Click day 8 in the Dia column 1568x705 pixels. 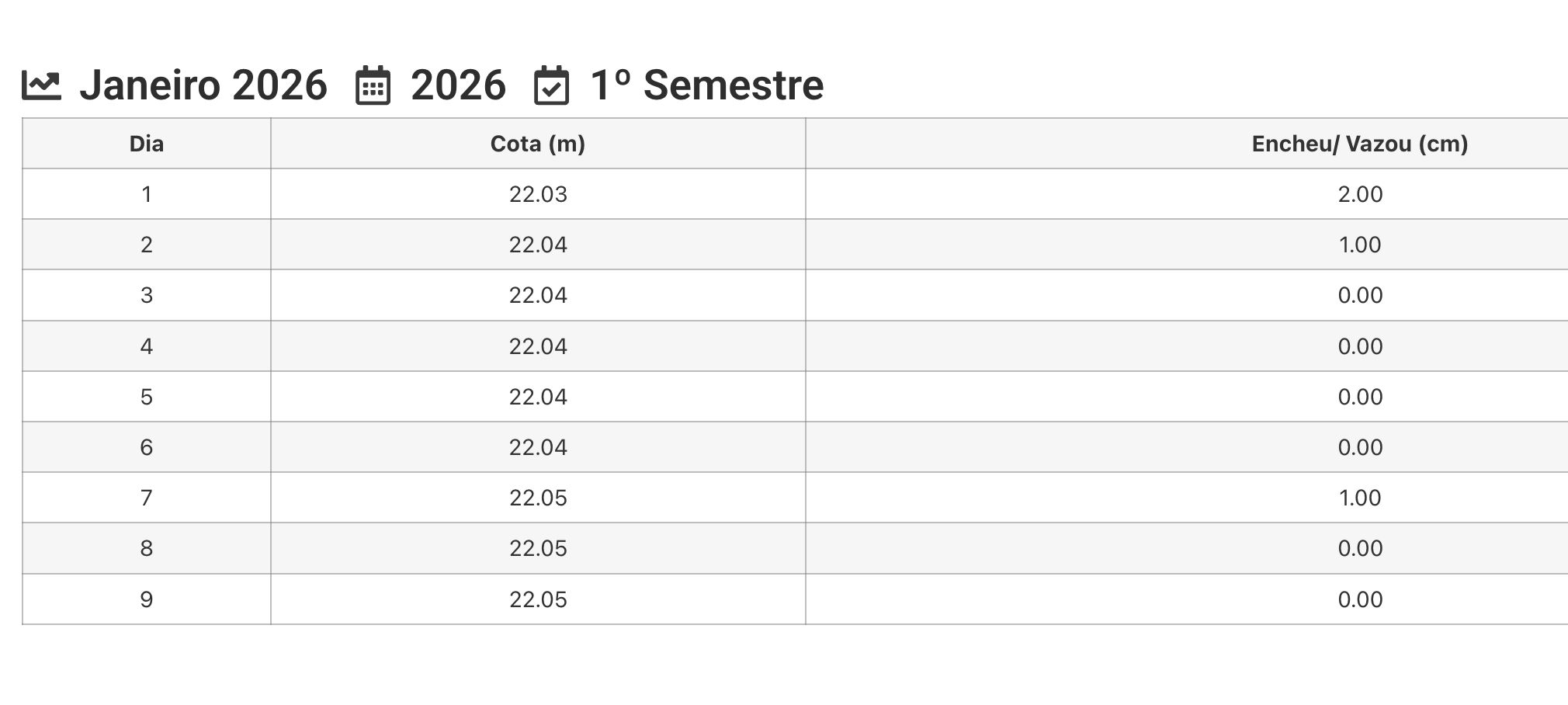(146, 548)
